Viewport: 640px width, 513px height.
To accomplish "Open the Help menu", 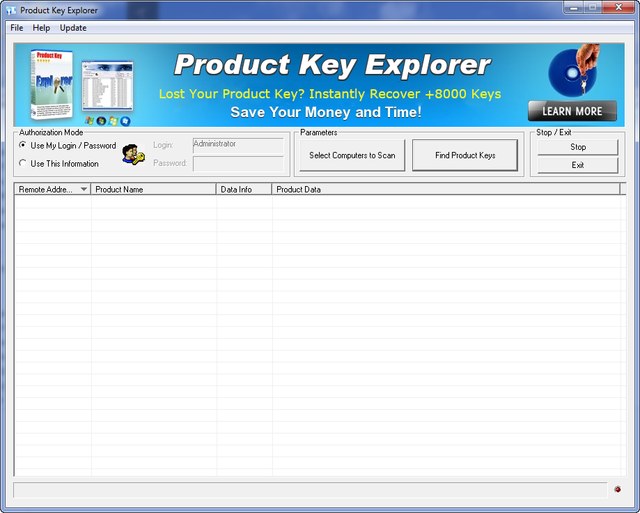I will 41,28.
